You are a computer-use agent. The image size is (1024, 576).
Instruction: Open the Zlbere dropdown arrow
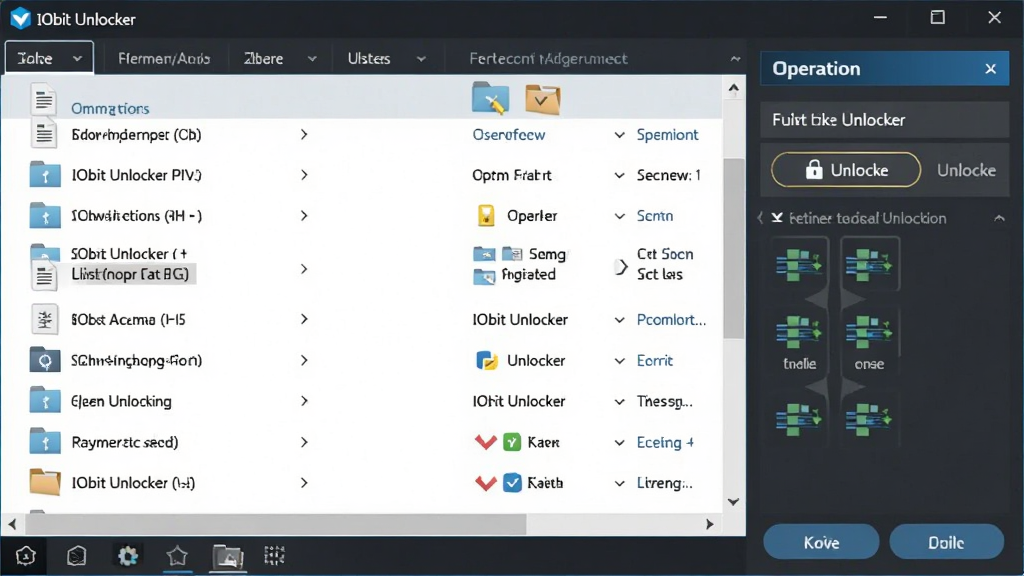click(x=312, y=59)
